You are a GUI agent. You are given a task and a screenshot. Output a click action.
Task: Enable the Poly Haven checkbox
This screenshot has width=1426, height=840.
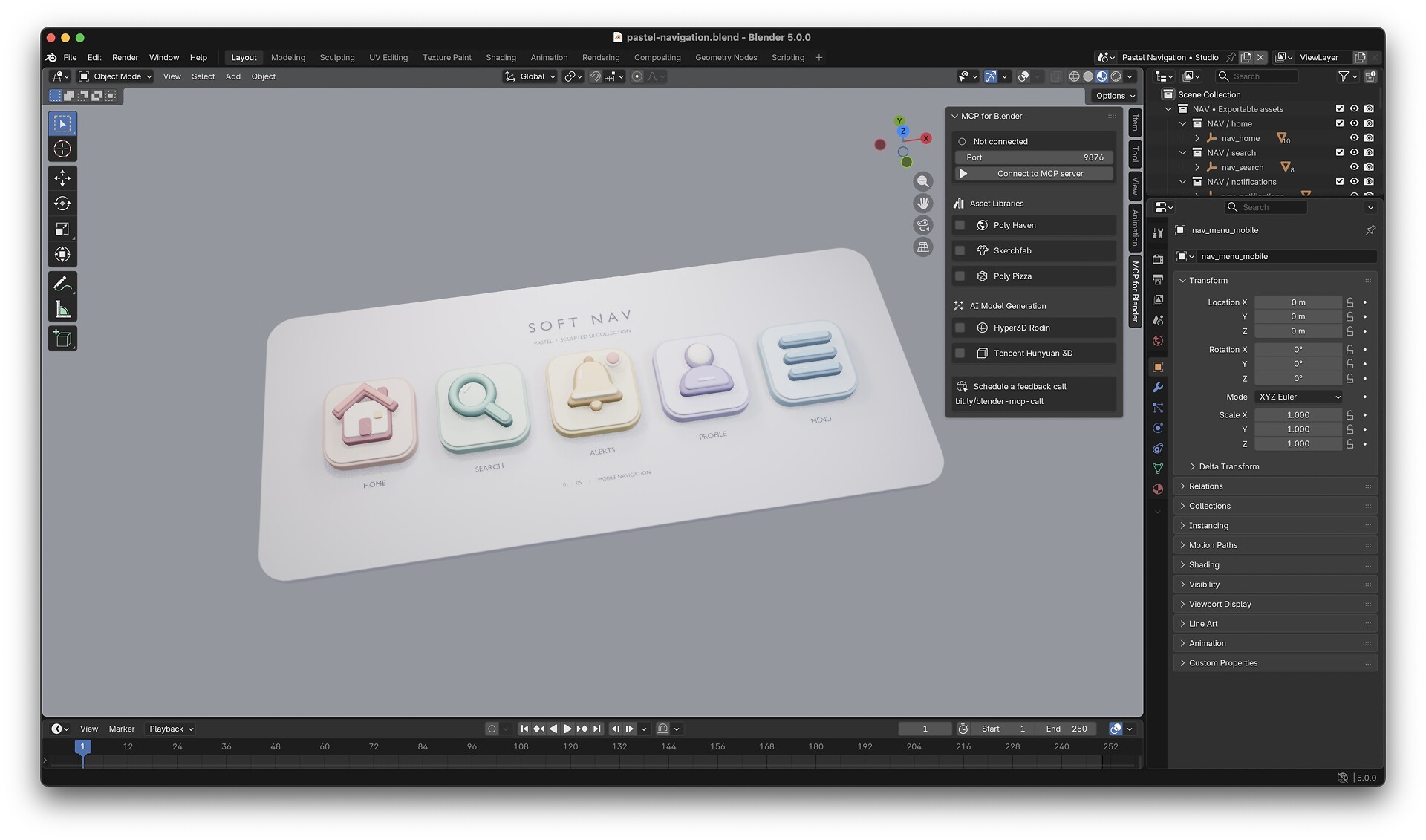pos(960,225)
